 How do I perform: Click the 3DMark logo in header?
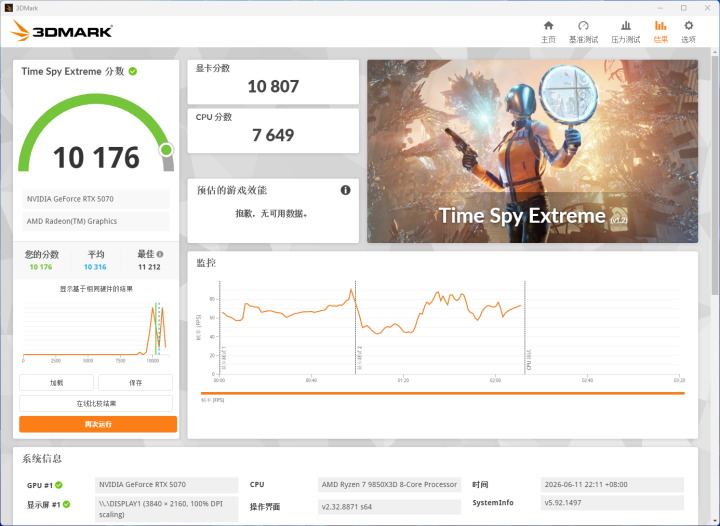[62, 31]
